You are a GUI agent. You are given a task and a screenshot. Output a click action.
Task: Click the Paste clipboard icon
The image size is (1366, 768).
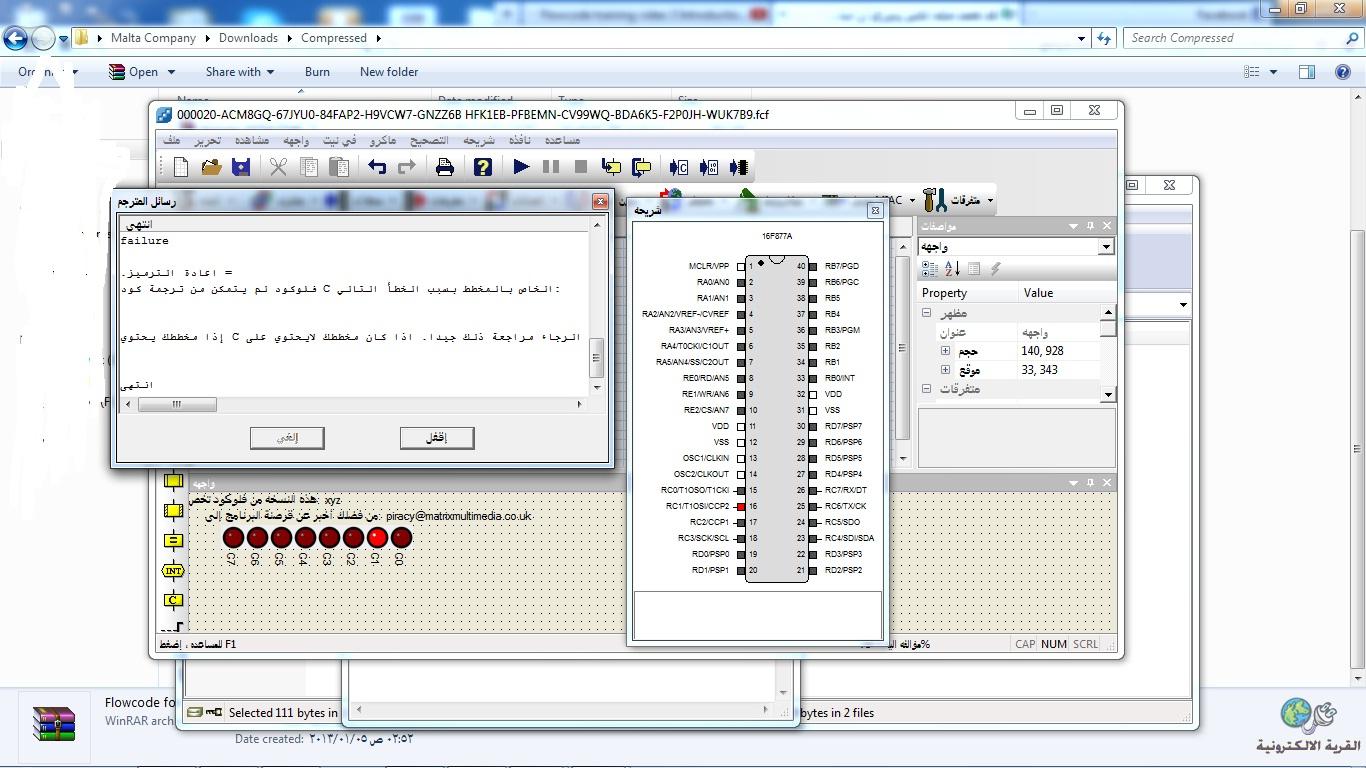coord(339,167)
